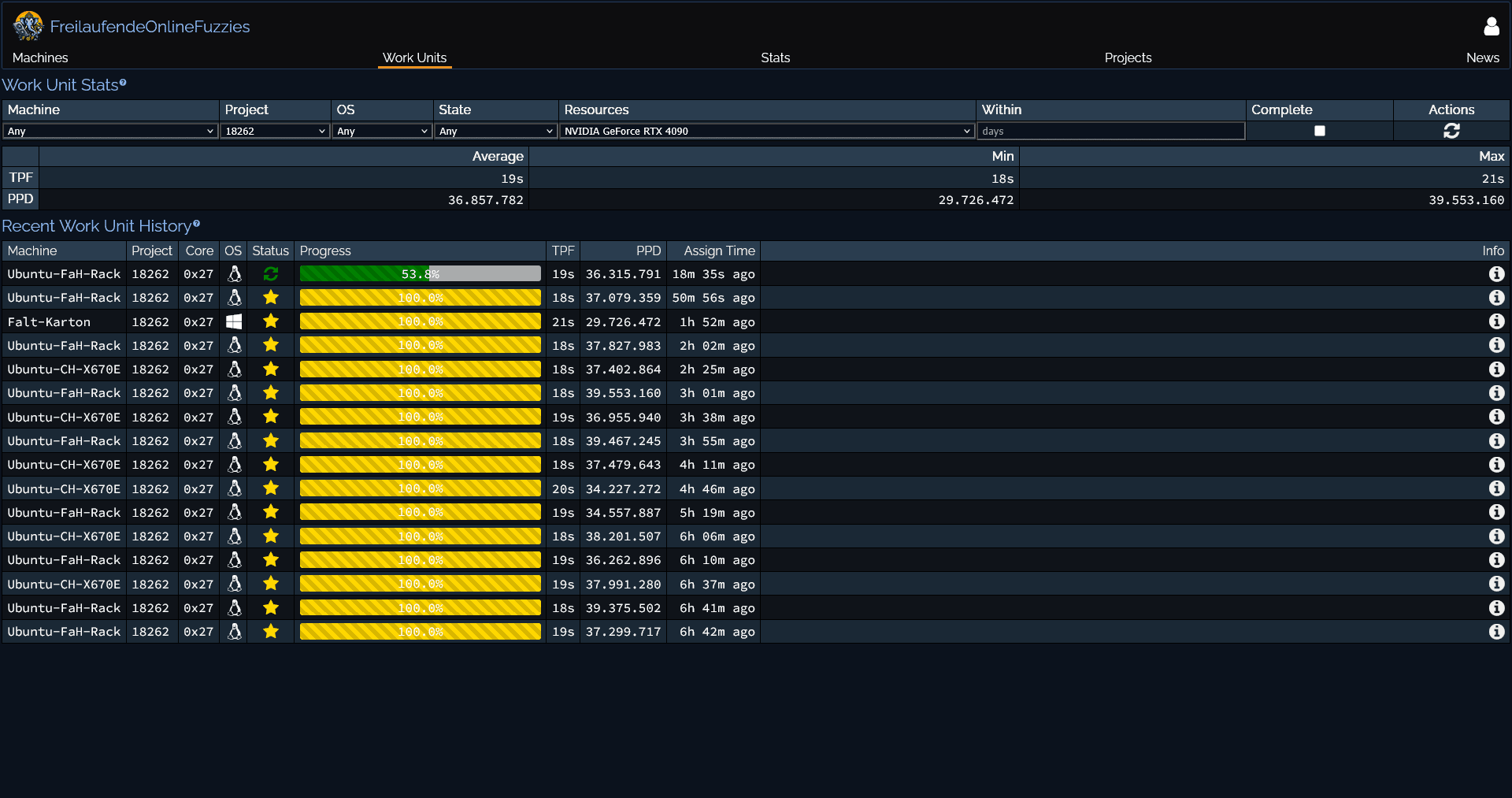Click the PPD cell 34.227.272

click(x=623, y=488)
